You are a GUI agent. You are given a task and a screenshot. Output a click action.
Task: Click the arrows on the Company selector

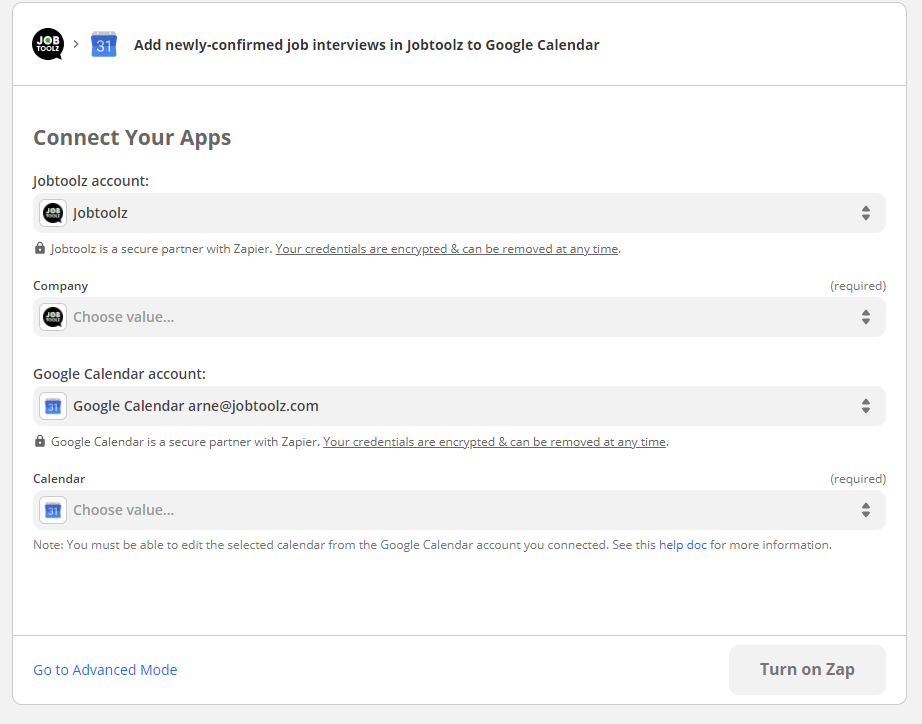pos(866,317)
